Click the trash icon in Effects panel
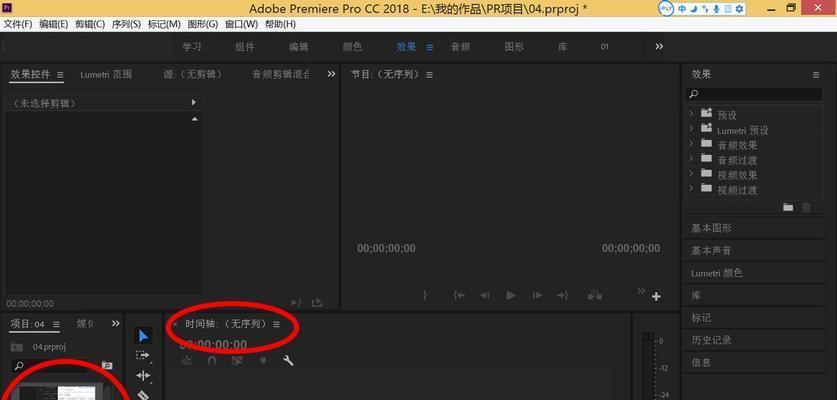 (x=806, y=208)
